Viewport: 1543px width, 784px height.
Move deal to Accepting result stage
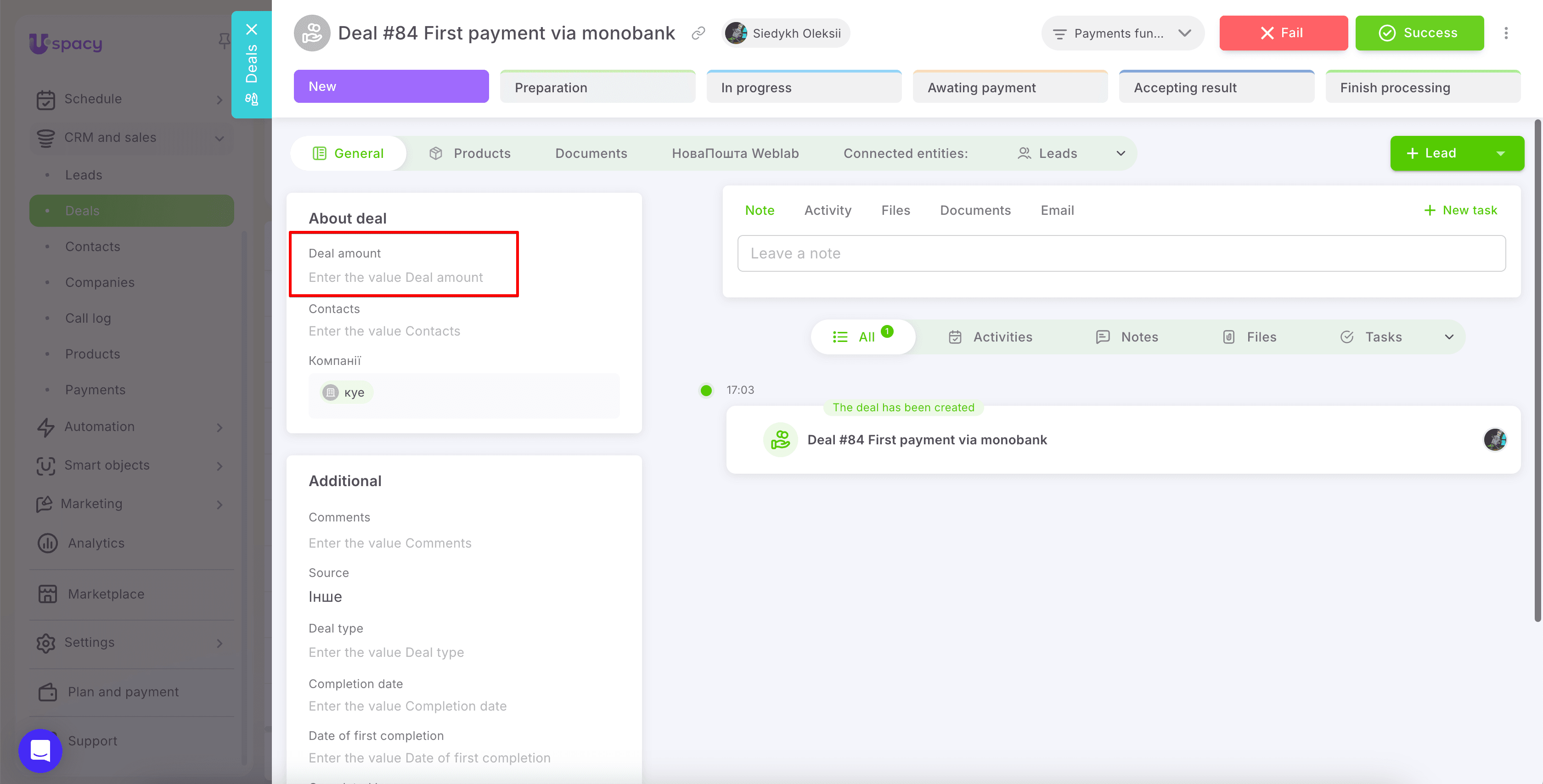(1216, 87)
